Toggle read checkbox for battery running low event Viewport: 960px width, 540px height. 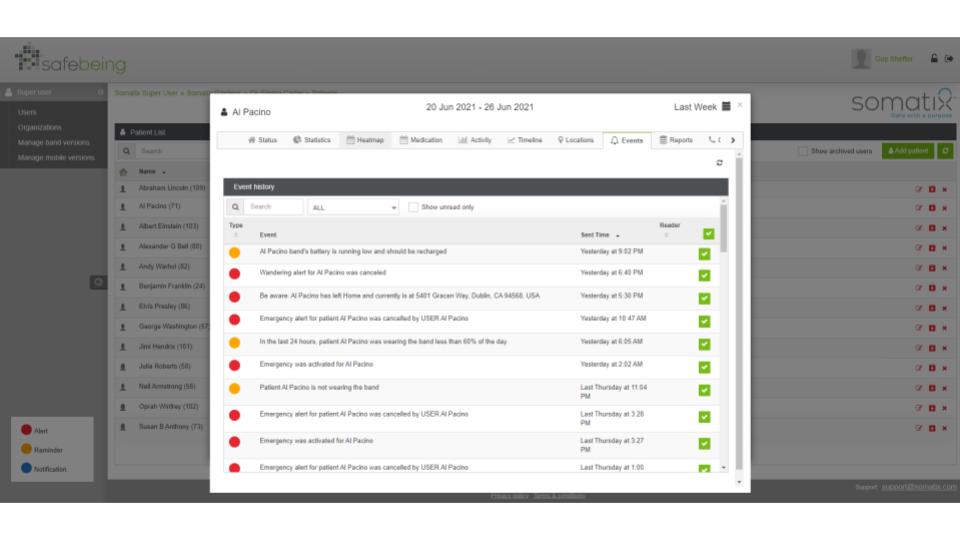click(x=704, y=254)
